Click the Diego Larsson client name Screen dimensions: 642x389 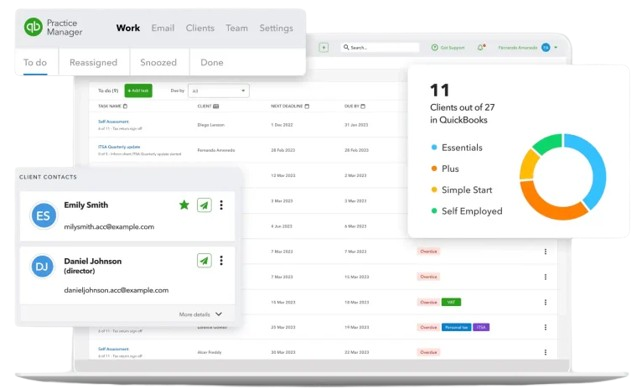[x=210, y=125]
